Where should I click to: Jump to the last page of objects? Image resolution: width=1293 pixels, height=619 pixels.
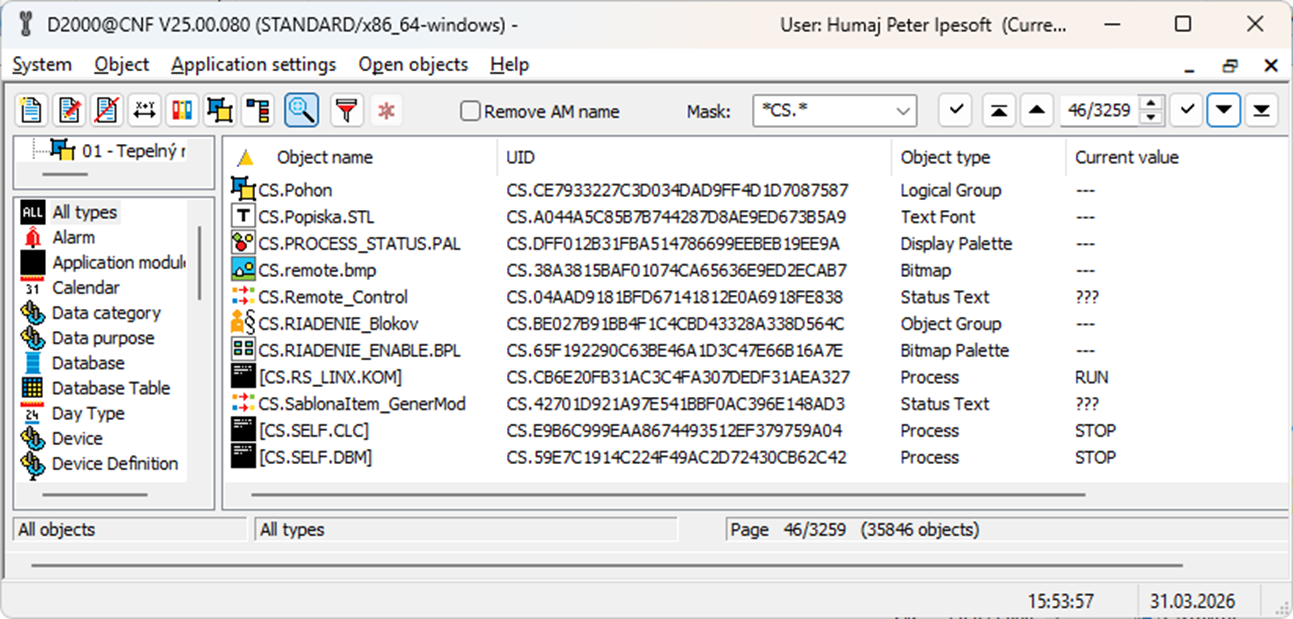(1262, 111)
